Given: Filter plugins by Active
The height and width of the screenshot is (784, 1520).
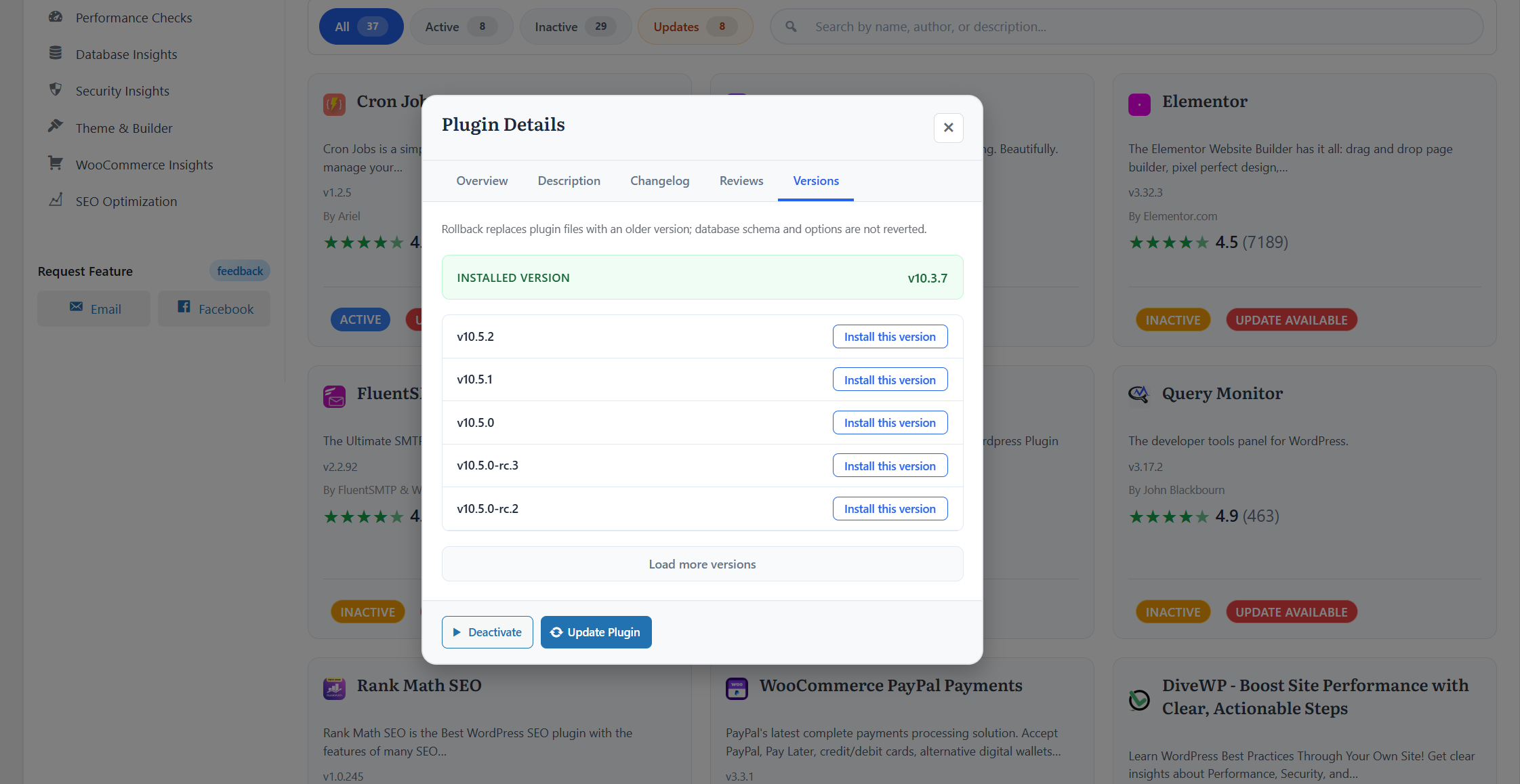Looking at the screenshot, I should 461,26.
